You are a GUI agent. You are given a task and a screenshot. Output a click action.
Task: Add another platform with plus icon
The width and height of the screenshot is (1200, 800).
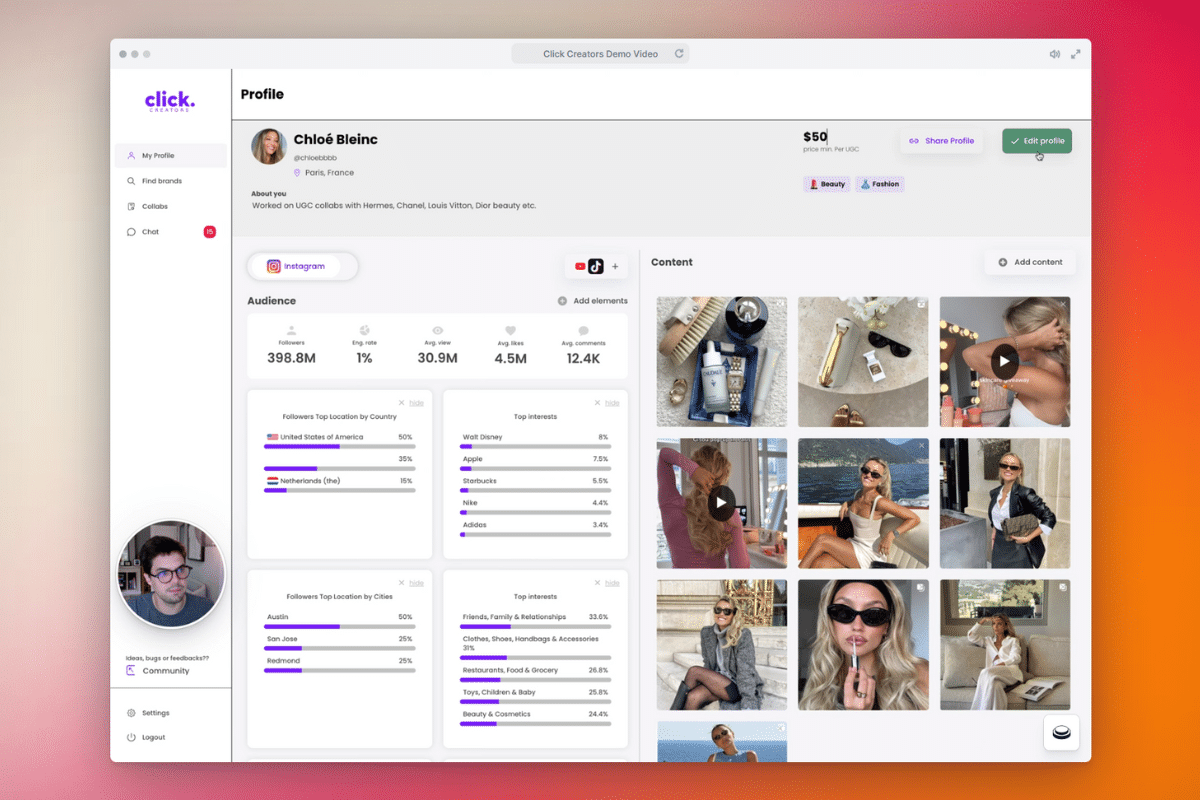(615, 266)
